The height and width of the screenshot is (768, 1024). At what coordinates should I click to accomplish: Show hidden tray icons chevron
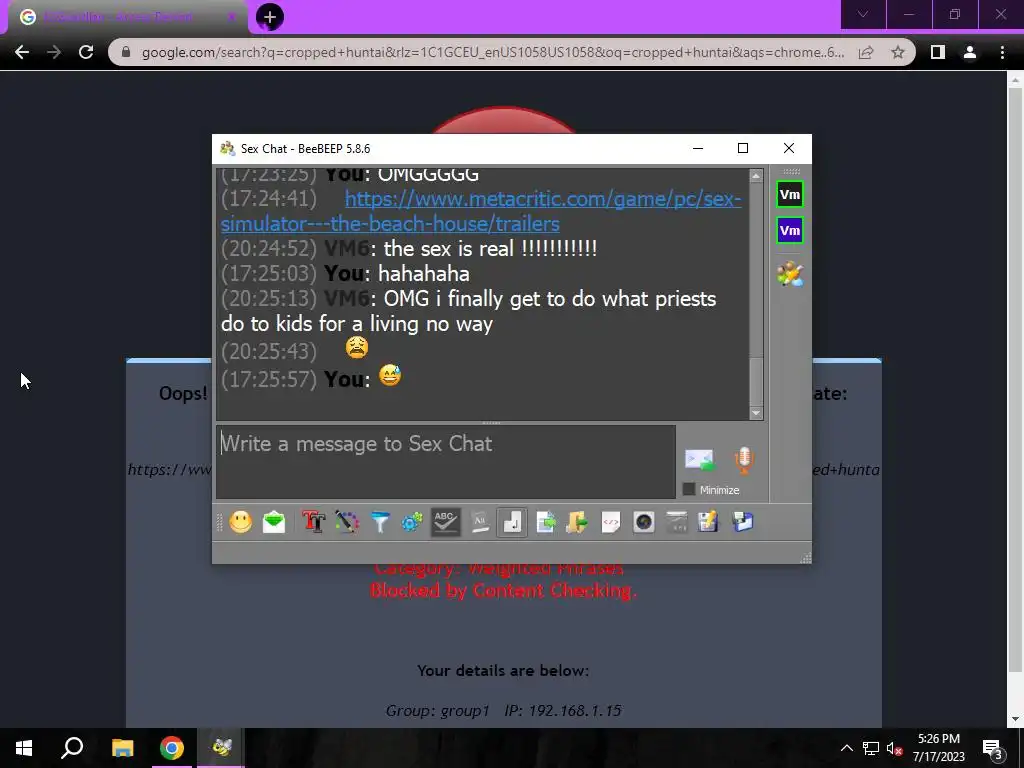click(x=846, y=748)
